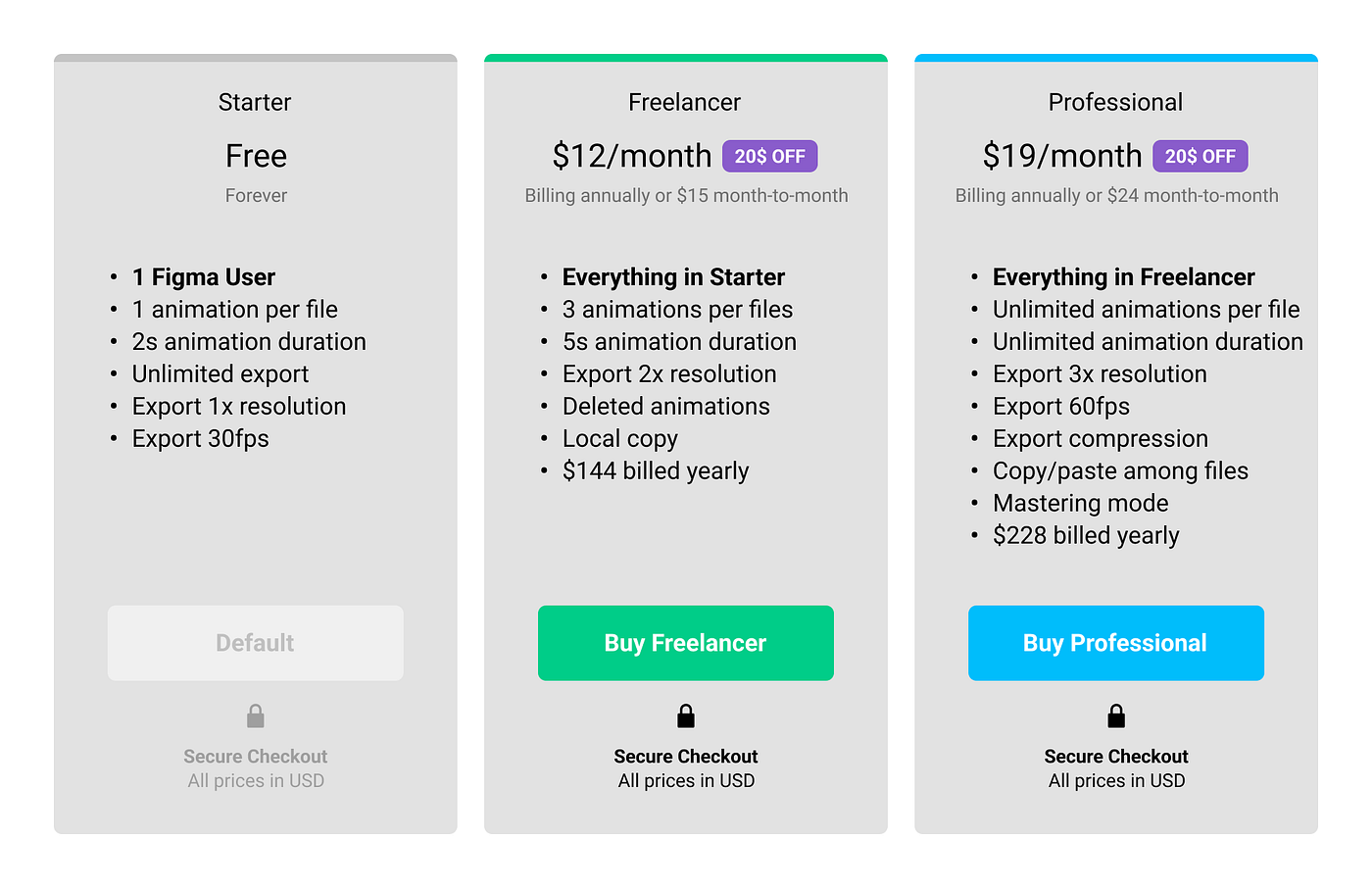The height and width of the screenshot is (888, 1372).
Task: Click the $19/month price text
Action: (x=1062, y=156)
